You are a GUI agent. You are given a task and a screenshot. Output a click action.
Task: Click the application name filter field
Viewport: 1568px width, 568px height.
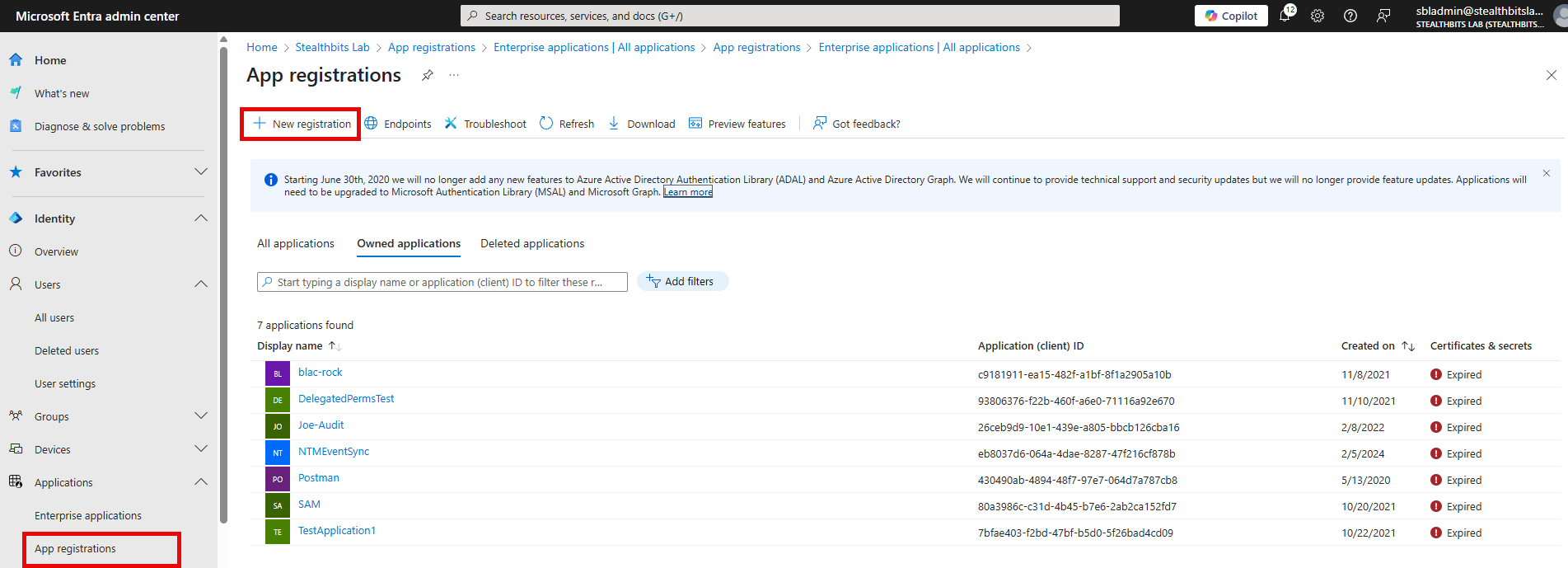pos(442,282)
